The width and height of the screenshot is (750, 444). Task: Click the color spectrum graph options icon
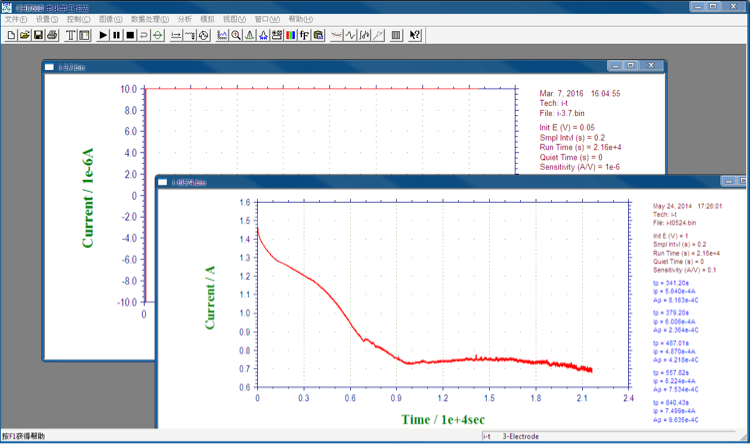click(290, 35)
